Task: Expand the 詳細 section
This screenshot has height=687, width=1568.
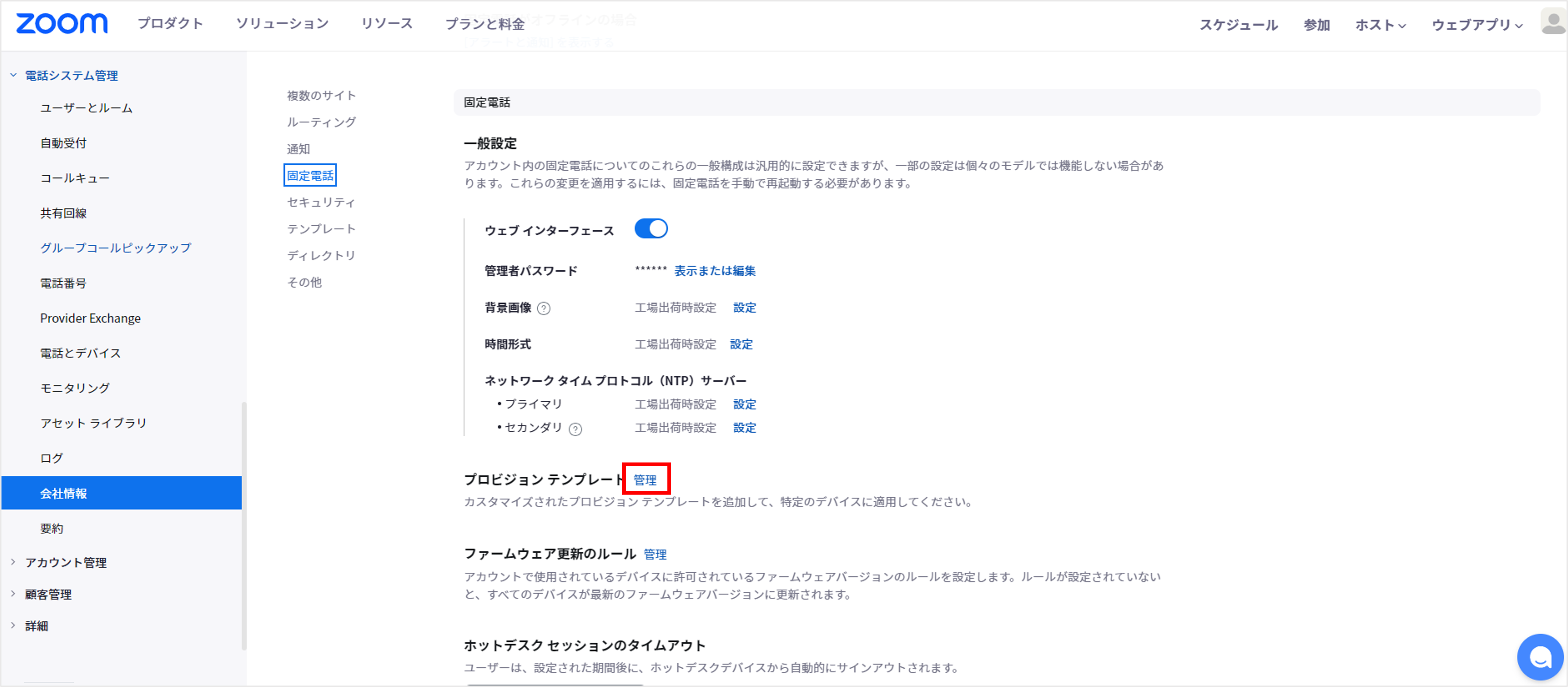Action: [13, 625]
